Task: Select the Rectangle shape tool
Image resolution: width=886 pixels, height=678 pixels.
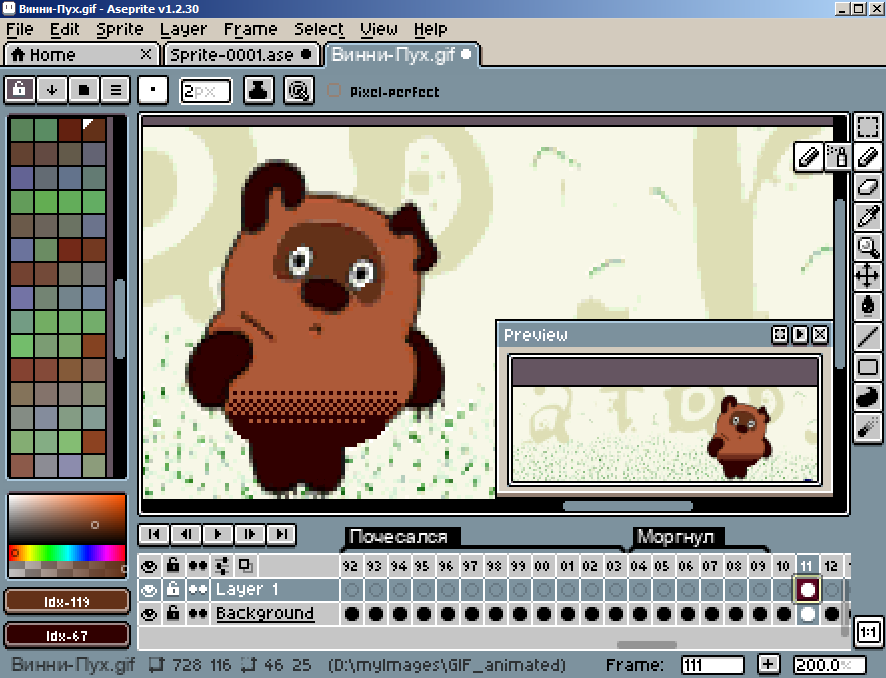Action: (867, 367)
